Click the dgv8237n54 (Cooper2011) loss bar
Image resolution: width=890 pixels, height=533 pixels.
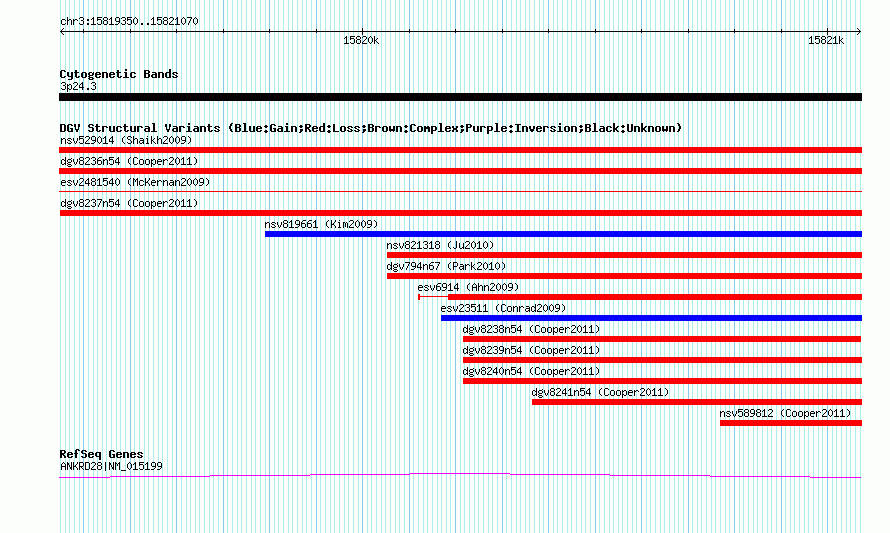point(460,213)
